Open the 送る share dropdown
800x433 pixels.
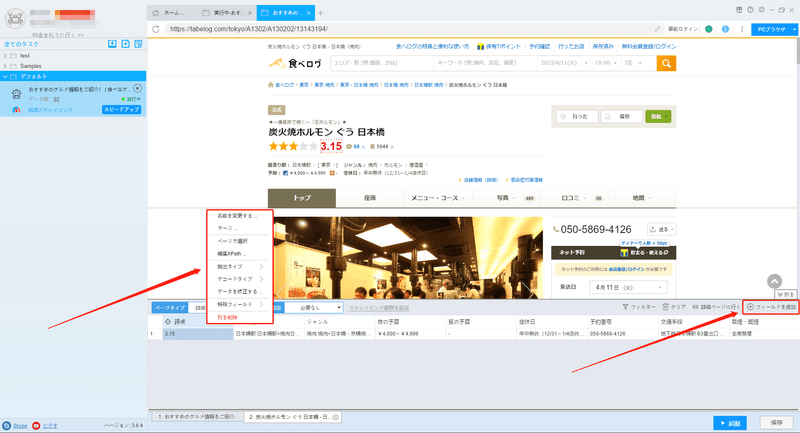click(x=662, y=230)
